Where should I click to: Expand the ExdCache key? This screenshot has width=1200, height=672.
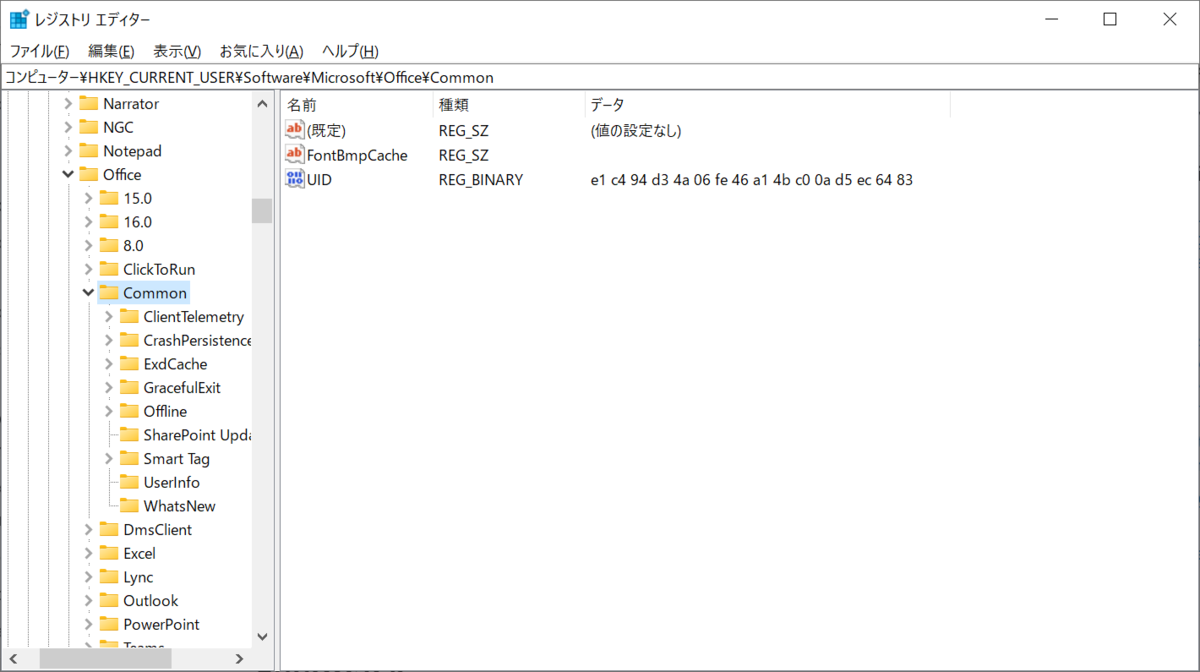(x=108, y=364)
